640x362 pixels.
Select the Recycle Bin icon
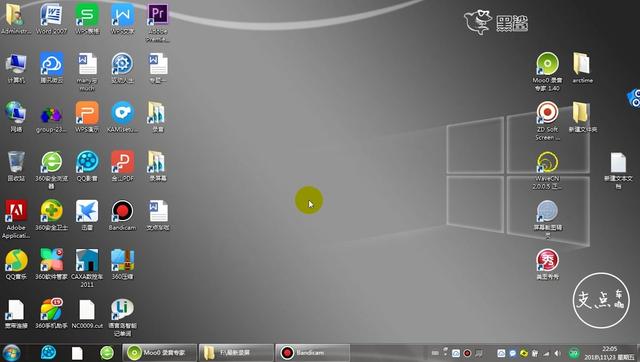16,166
